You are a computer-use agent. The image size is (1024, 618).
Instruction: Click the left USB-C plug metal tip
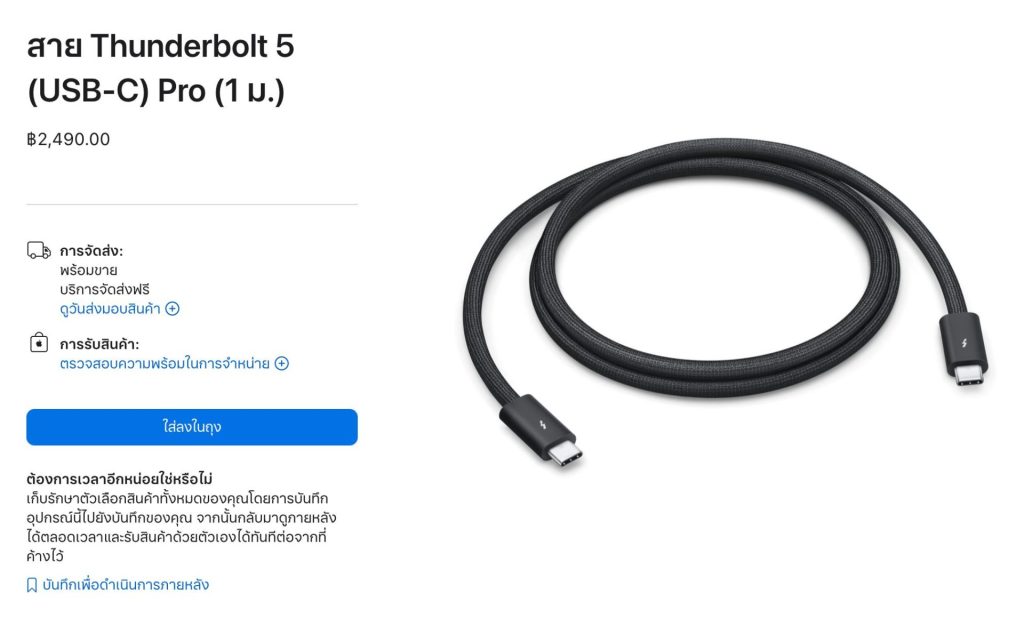click(565, 455)
